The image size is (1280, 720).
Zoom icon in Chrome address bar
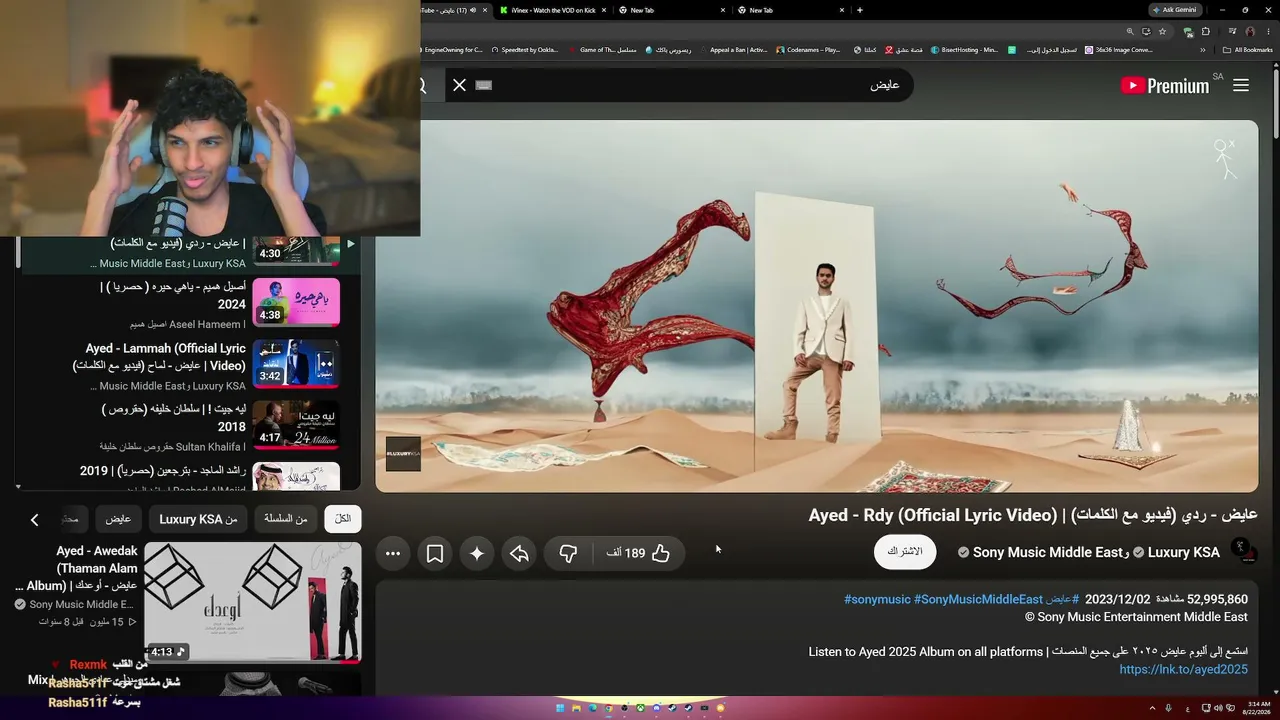[1130, 31]
